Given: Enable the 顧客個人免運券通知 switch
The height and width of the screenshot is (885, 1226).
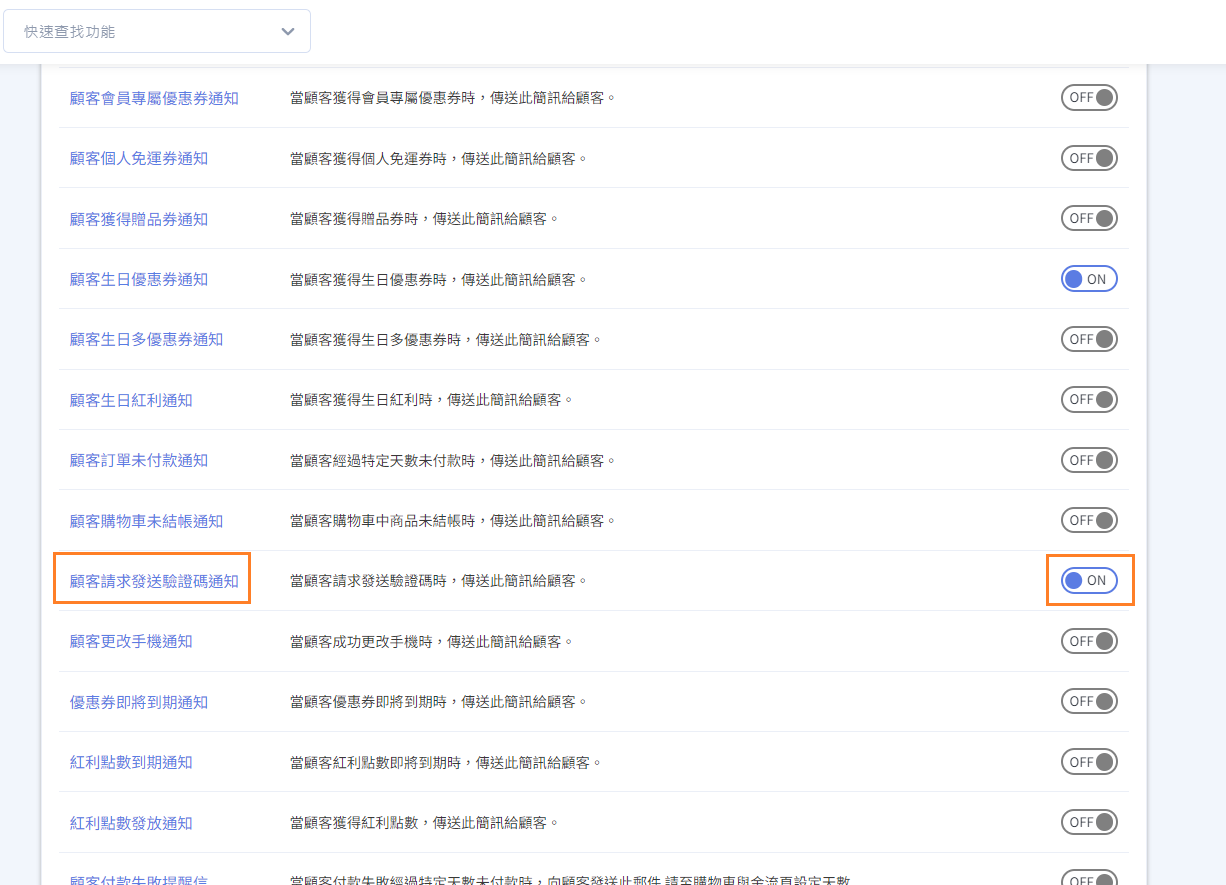Looking at the screenshot, I should 1089,158.
